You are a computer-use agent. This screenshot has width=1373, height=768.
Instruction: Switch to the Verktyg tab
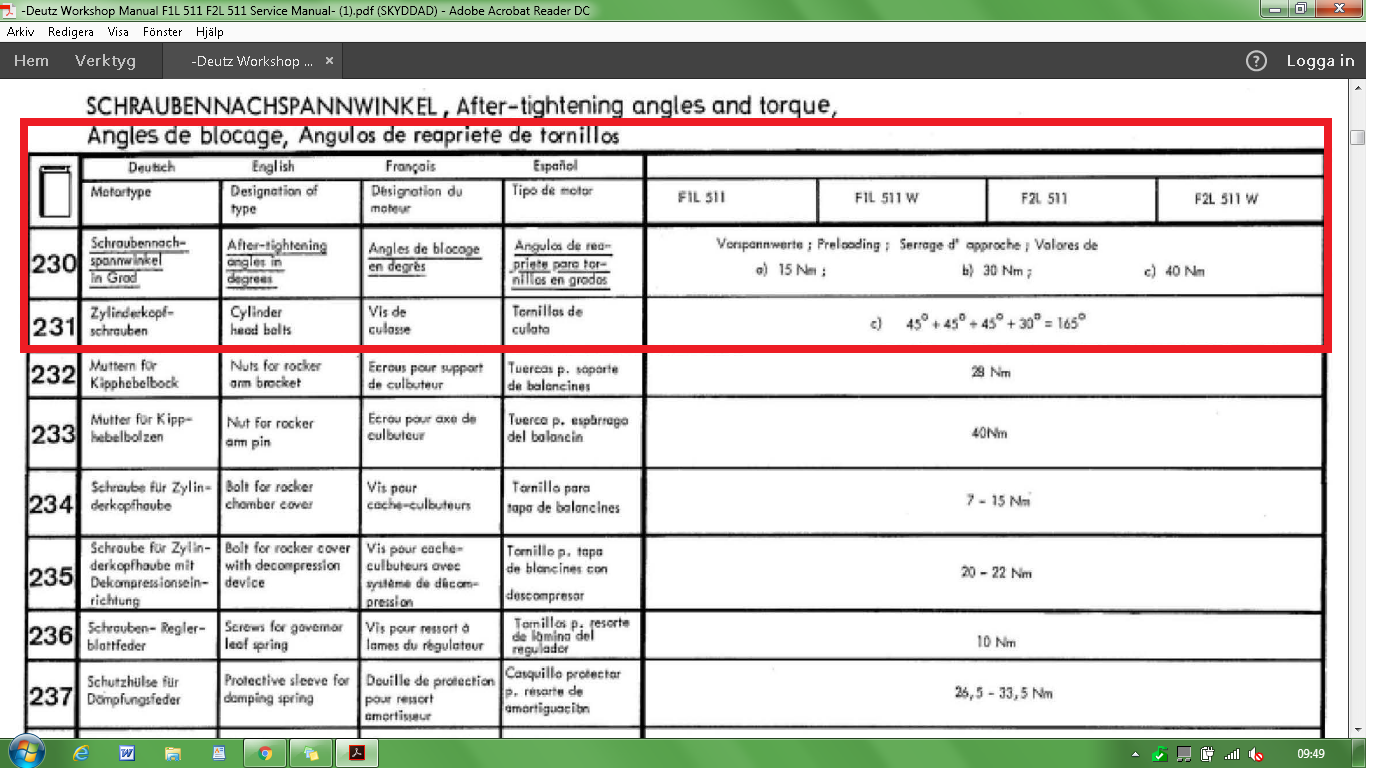point(106,60)
